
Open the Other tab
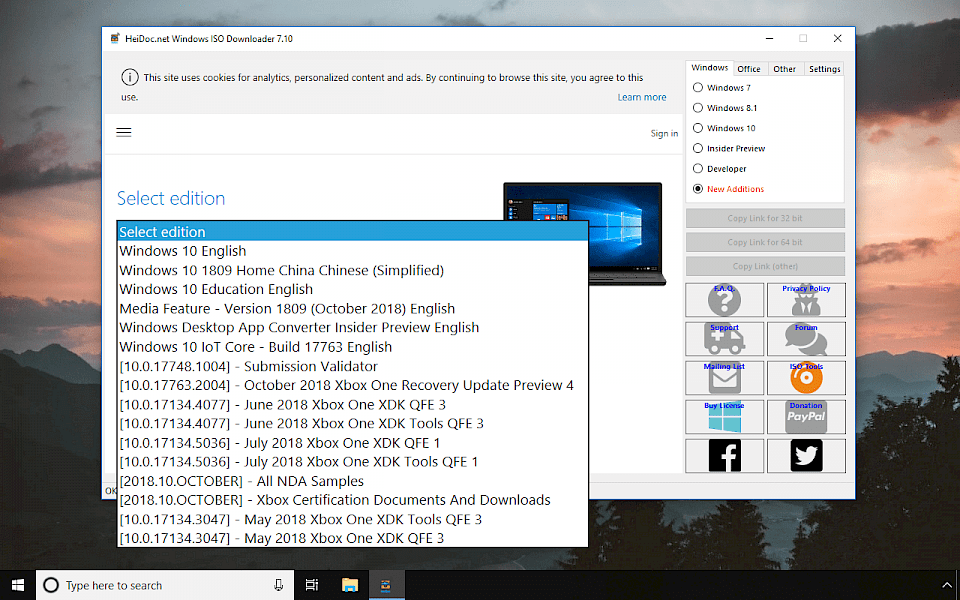point(784,69)
